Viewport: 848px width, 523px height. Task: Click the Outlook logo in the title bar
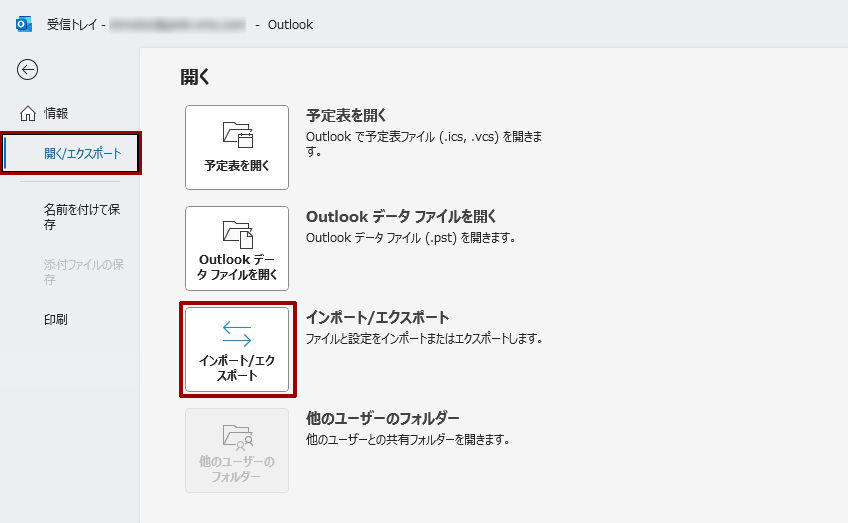tap(24, 24)
